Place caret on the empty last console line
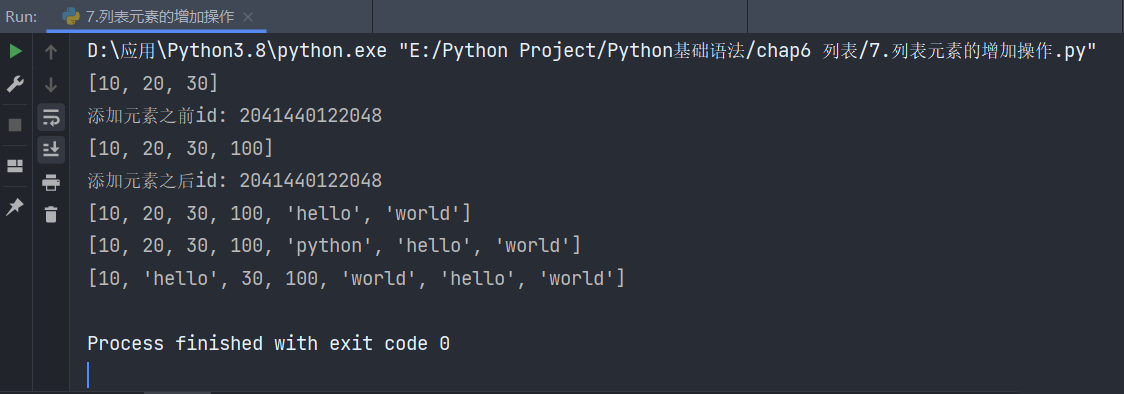1124x394 pixels. (x=88, y=375)
